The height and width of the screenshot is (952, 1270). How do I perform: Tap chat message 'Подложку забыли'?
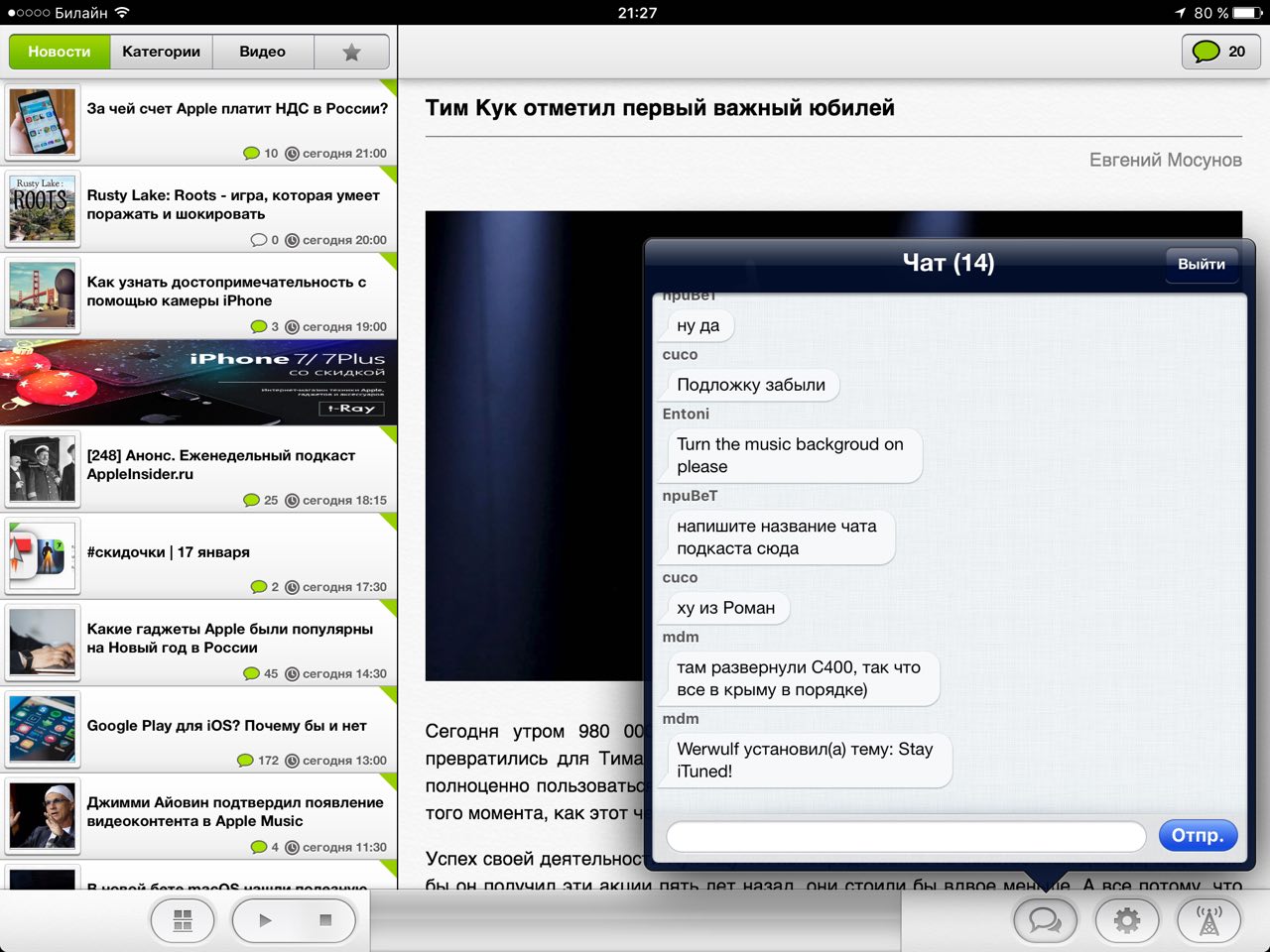tap(751, 385)
